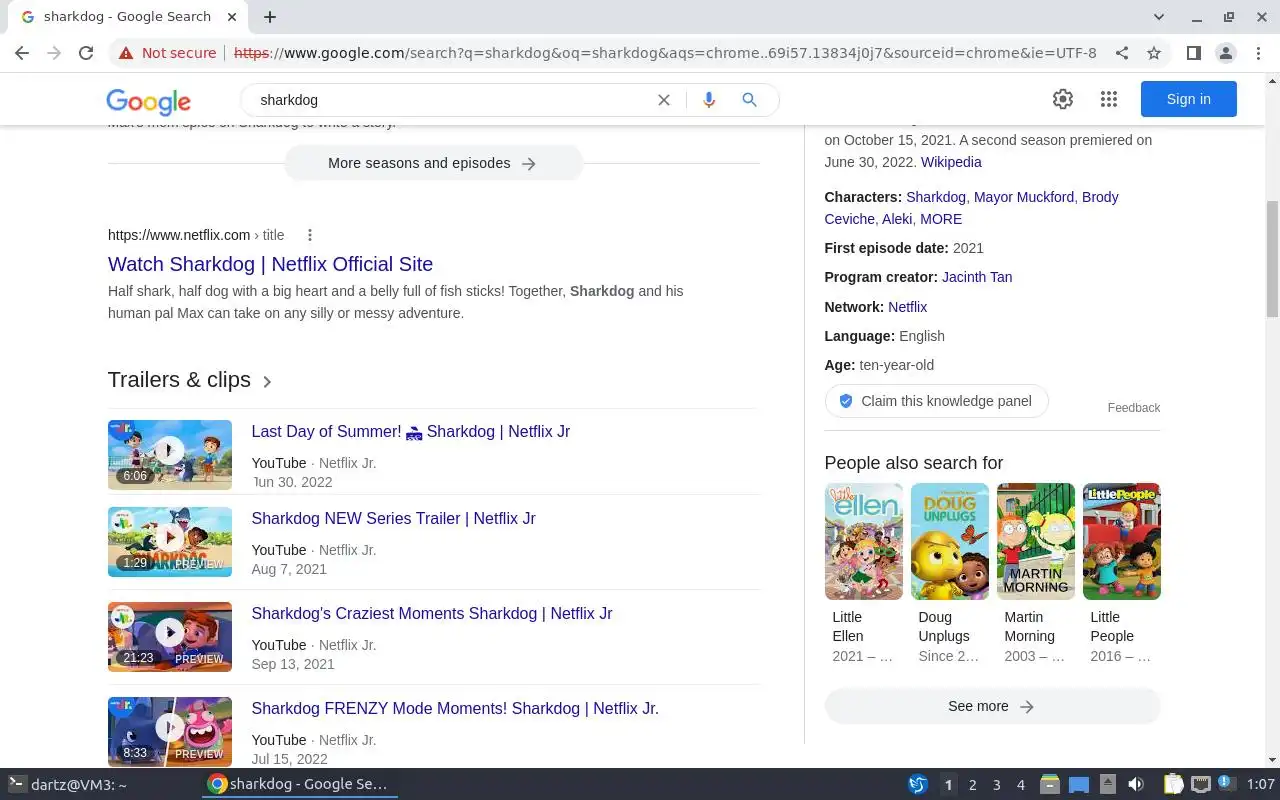This screenshot has height=800, width=1280.
Task: Open the Aleki character link
Action: 897,219
